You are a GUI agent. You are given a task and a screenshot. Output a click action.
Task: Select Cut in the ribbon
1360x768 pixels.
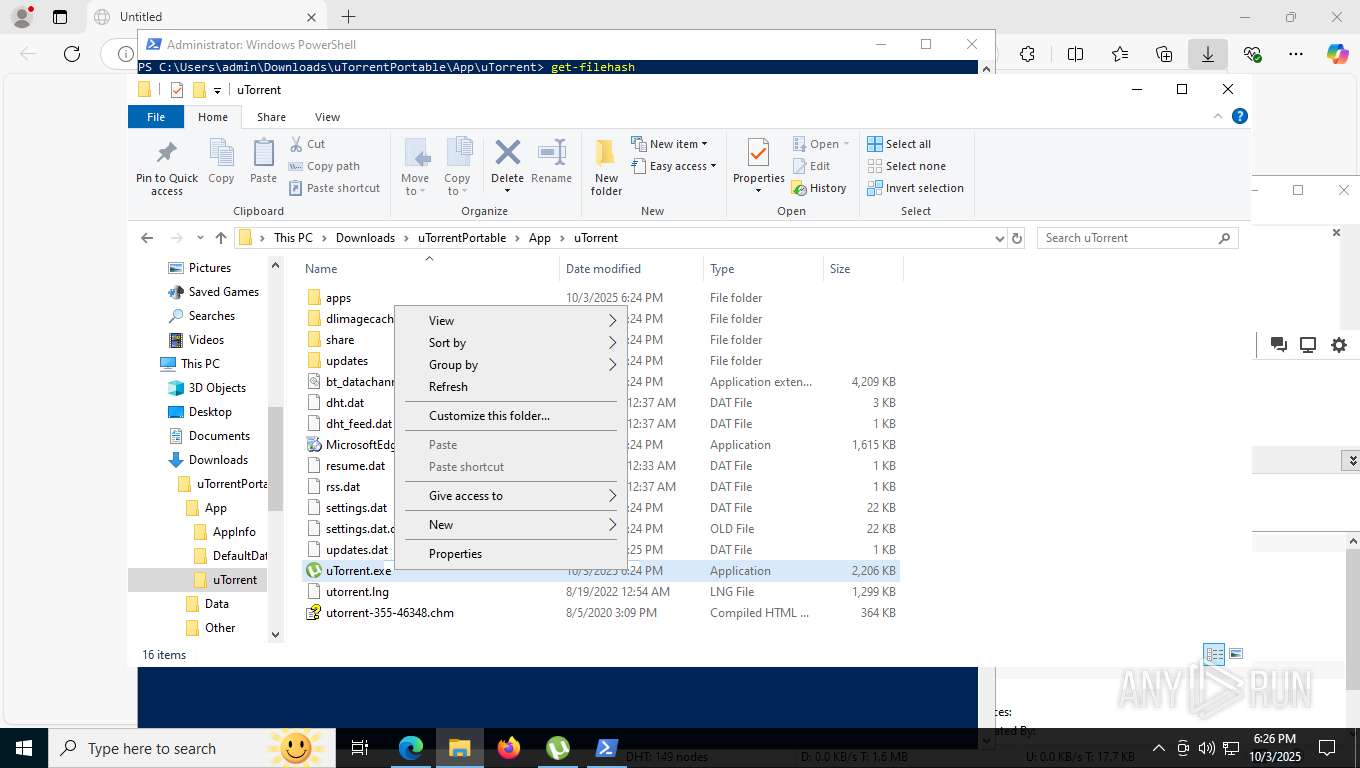[x=307, y=144]
